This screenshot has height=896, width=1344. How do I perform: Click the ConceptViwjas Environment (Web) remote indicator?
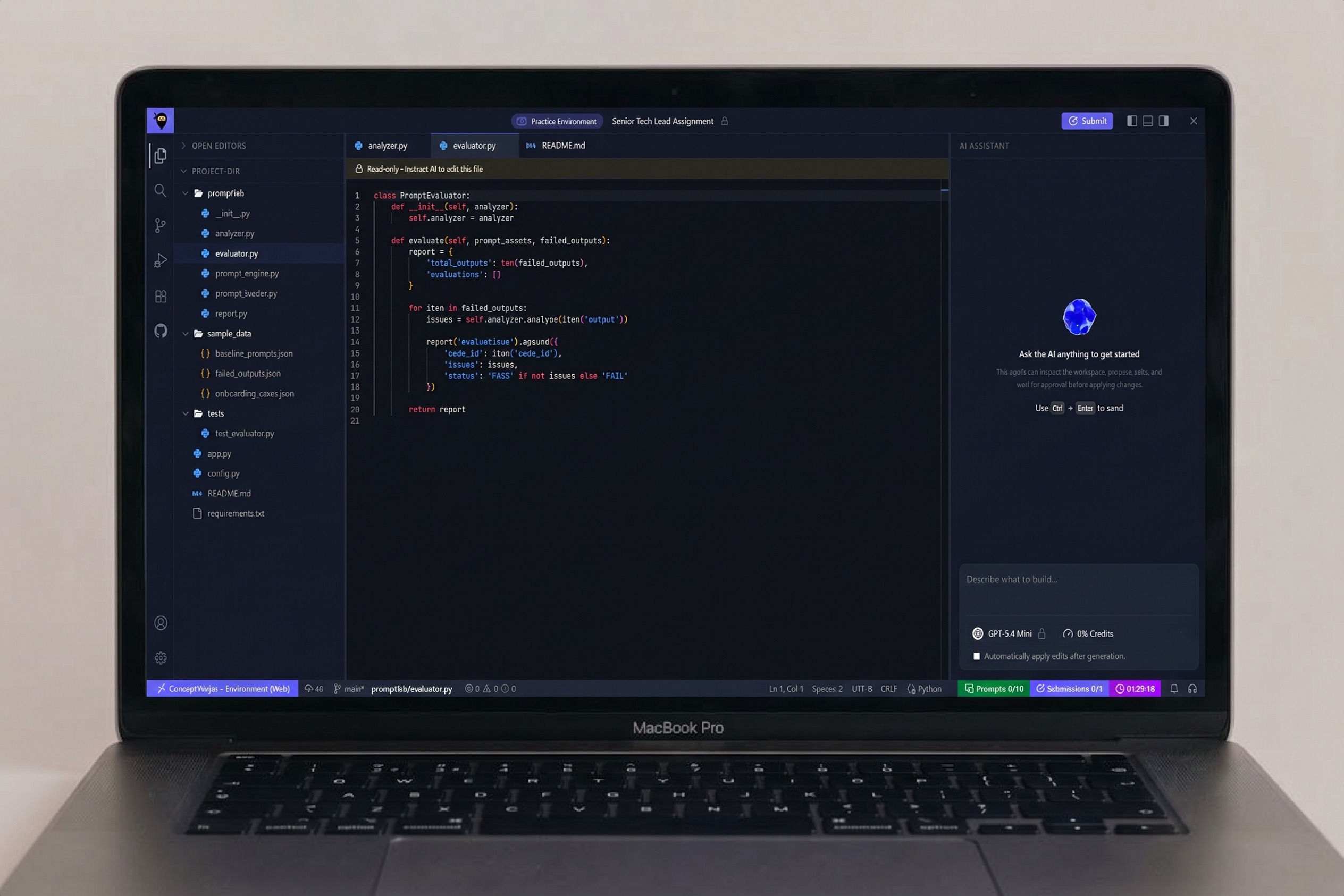click(222, 689)
